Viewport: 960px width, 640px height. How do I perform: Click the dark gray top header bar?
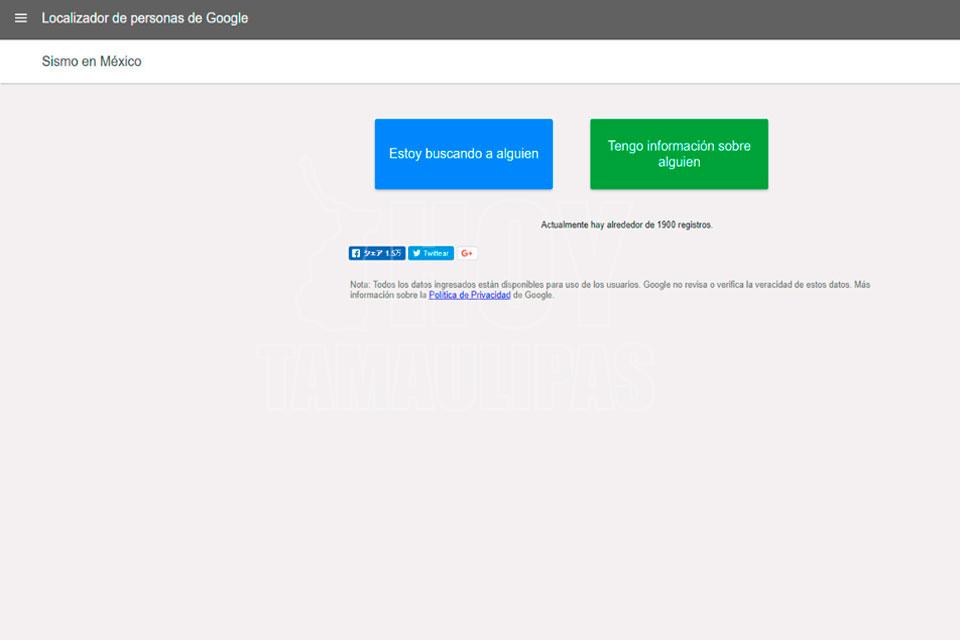600,18
